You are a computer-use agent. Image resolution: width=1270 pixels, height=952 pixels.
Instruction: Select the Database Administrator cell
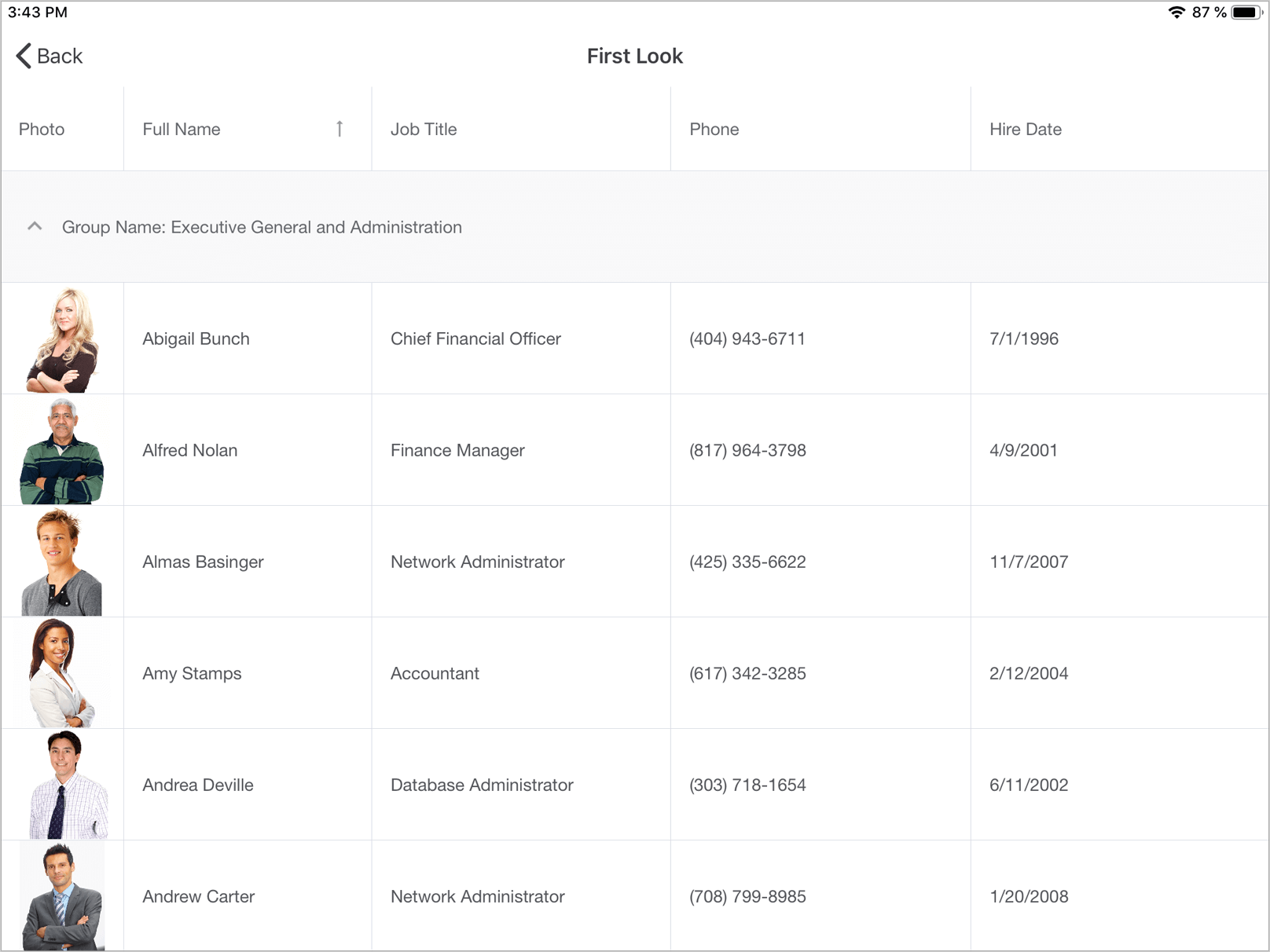point(482,785)
